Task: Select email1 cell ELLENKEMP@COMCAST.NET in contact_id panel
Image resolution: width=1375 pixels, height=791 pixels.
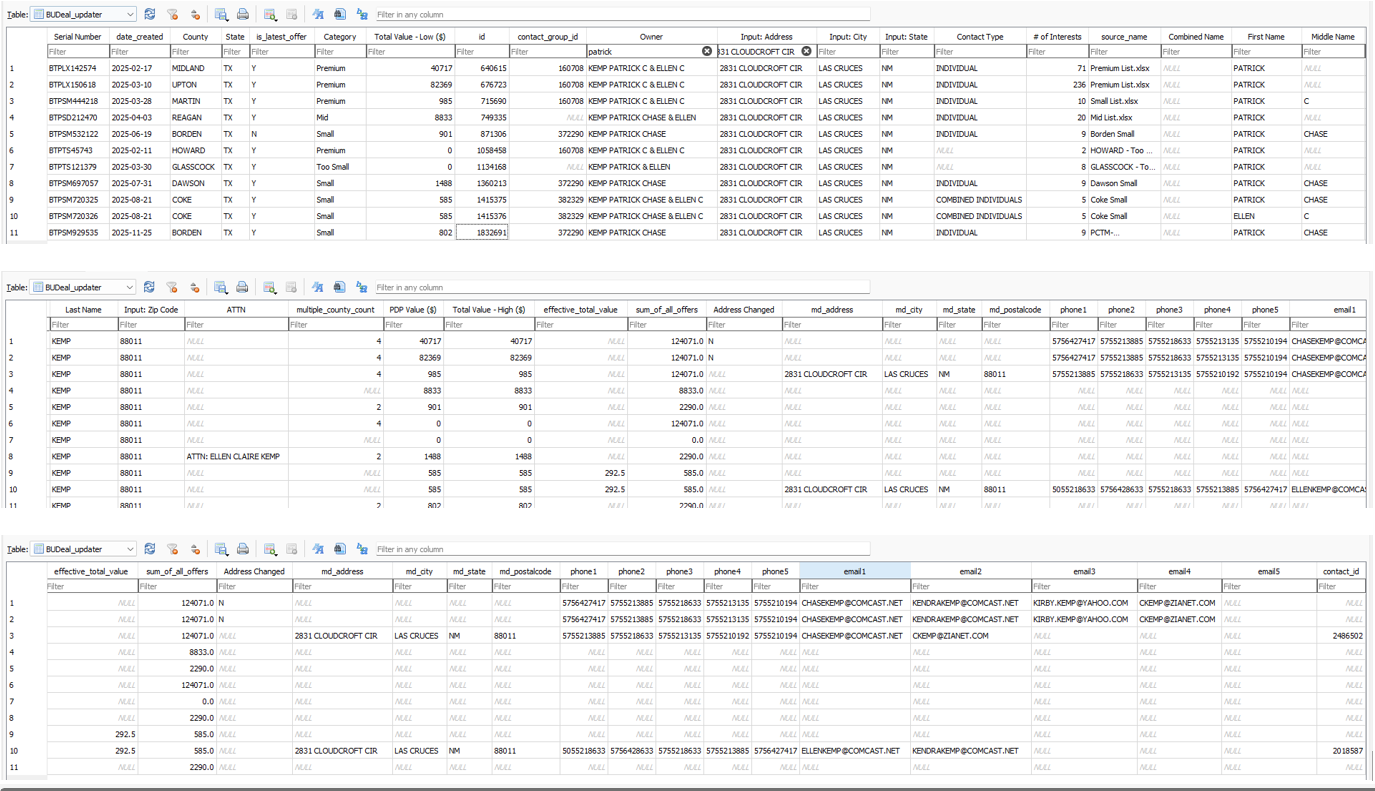Action: 855,750
